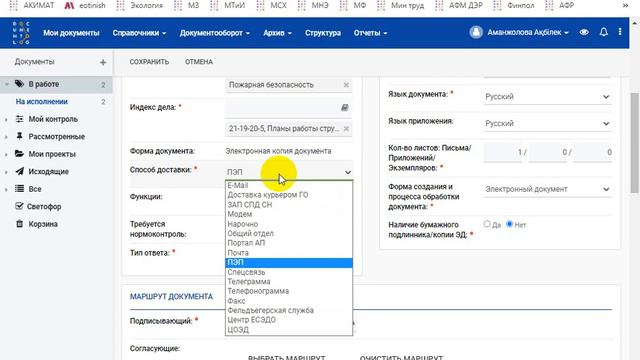Screen dimensions: 640x360
Task: Choose Спецсвязь delivery option
Action: pos(289,272)
